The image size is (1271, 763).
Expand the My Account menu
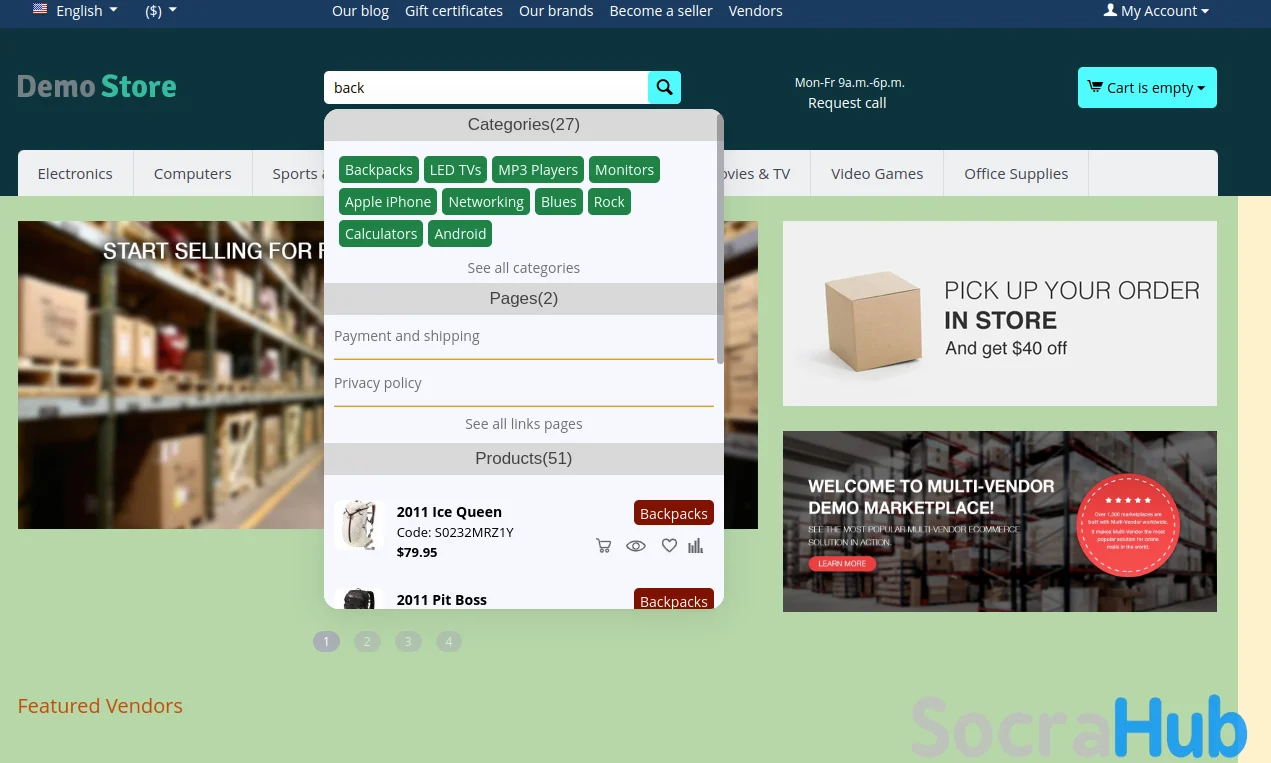(1156, 11)
